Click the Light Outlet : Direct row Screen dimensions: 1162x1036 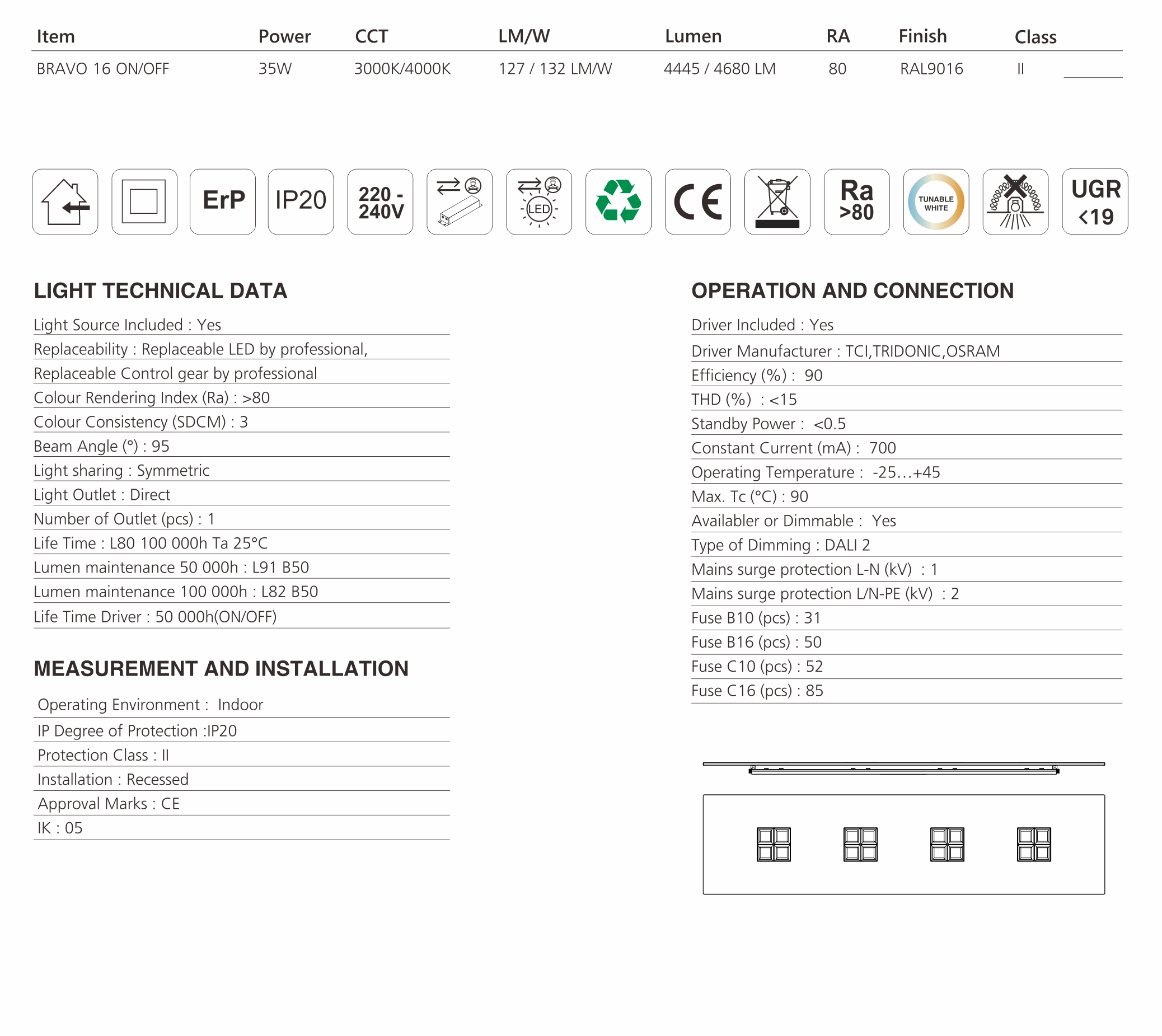click(241, 495)
